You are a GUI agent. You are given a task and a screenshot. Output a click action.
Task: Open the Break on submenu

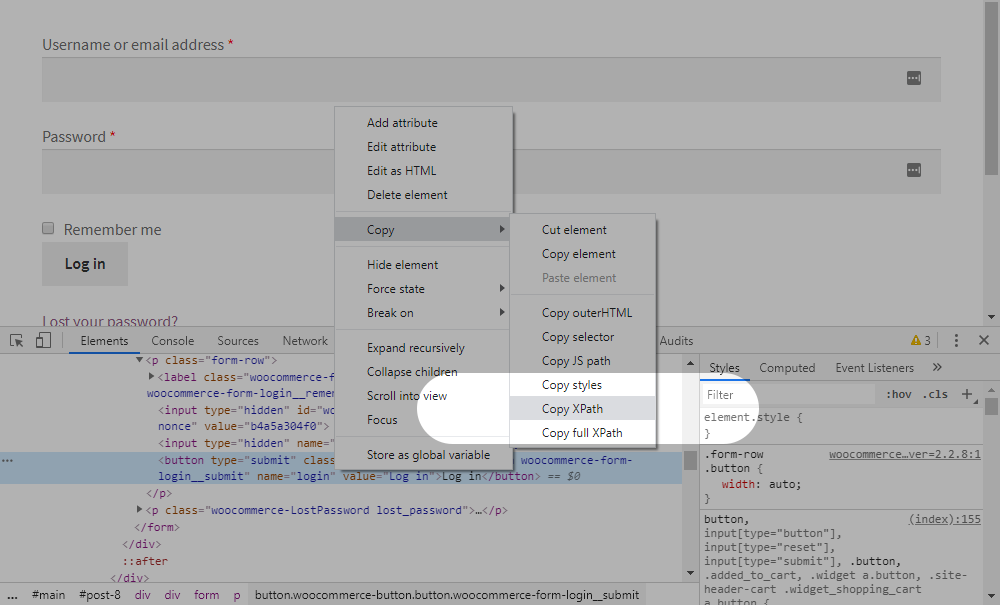423,312
